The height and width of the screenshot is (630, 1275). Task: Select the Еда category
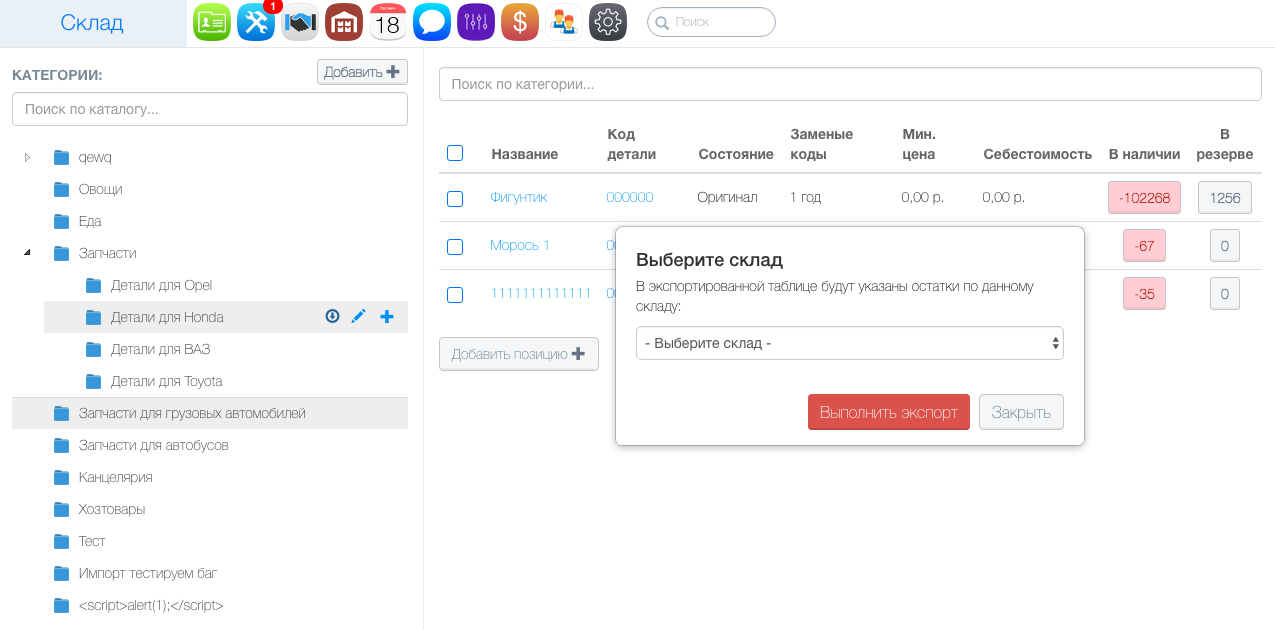coord(90,221)
